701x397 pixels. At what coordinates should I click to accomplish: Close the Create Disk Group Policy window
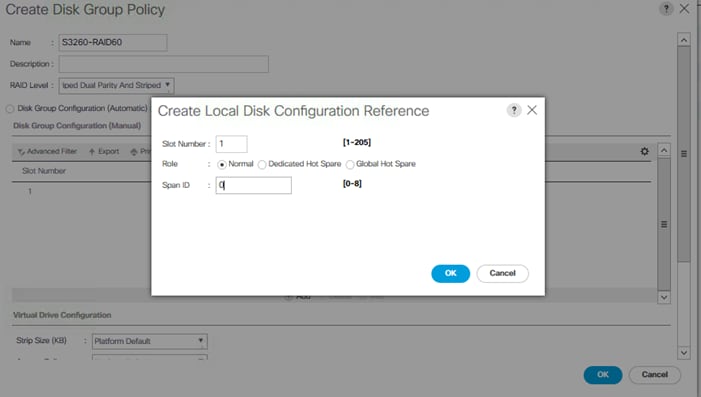click(x=684, y=8)
